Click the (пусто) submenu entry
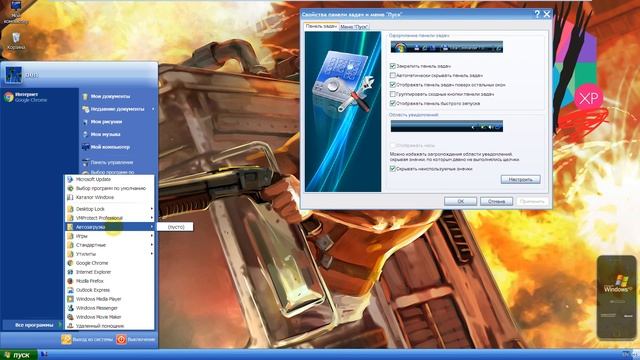Image resolution: width=640 pixels, height=360 pixels. [175, 227]
